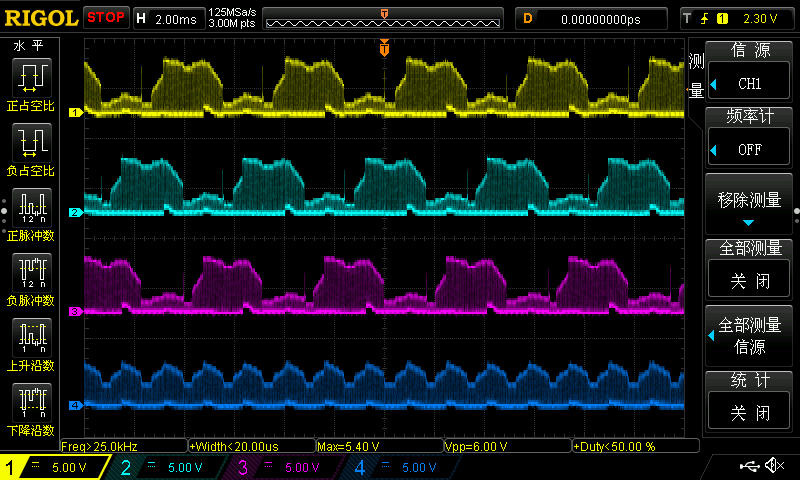Click the orange trigger position T marker
This screenshot has width=800, height=480.
tap(384, 48)
